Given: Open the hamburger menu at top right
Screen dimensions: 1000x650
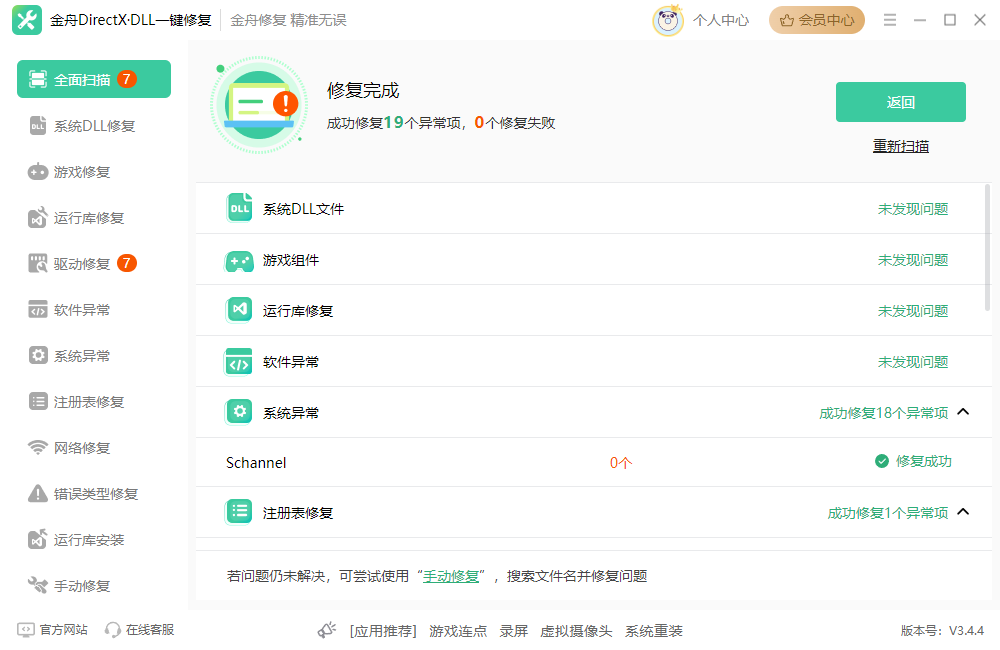Looking at the screenshot, I should coord(890,19).
